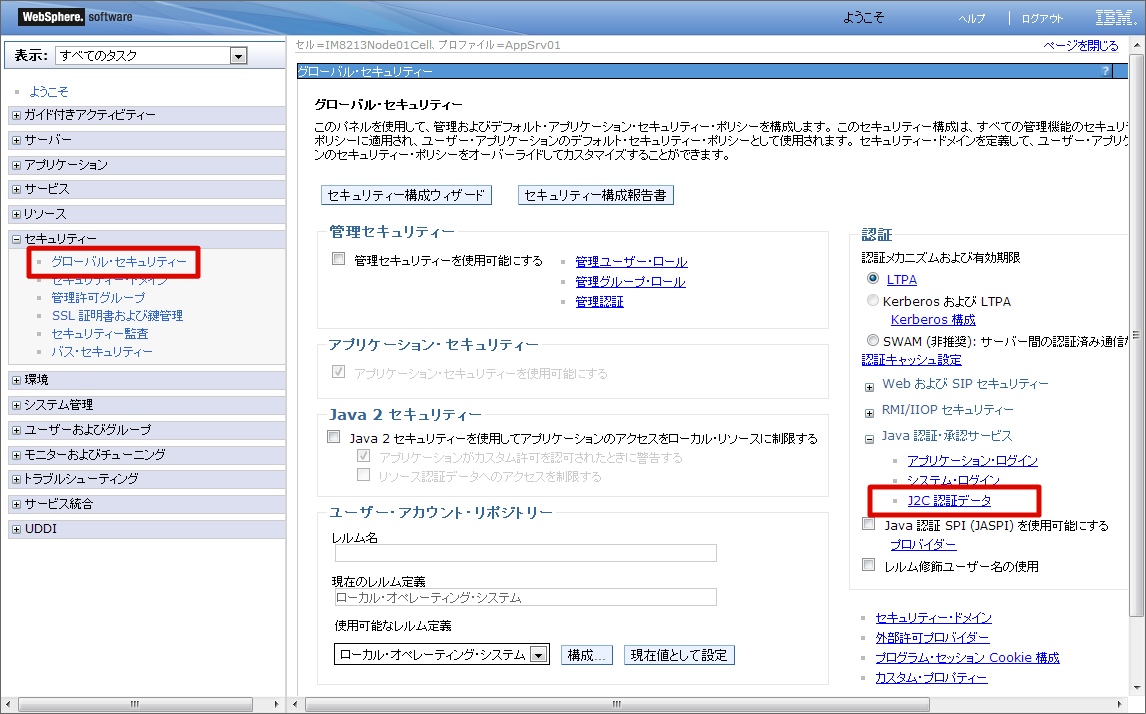This screenshot has width=1146, height=714.
Task: Expand RMI/IIOP セキュリティー section
Action: [869, 411]
